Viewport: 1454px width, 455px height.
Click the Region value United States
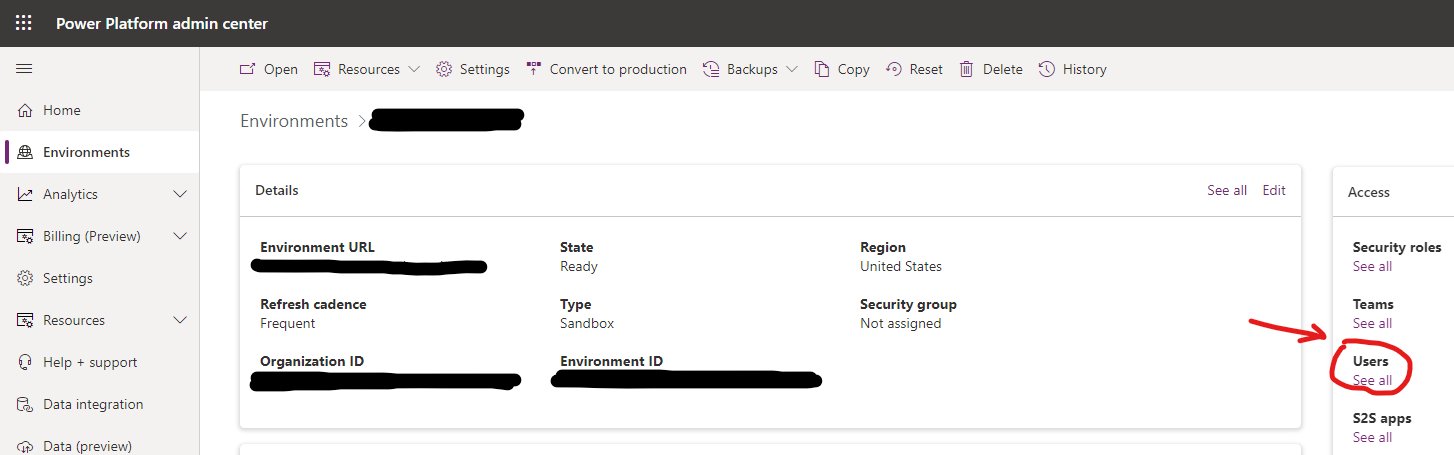(x=901, y=266)
